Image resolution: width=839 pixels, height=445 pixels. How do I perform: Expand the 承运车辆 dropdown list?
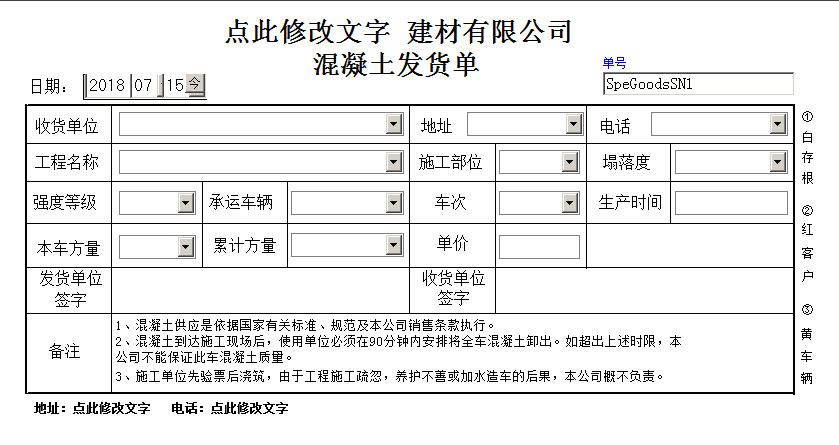394,203
